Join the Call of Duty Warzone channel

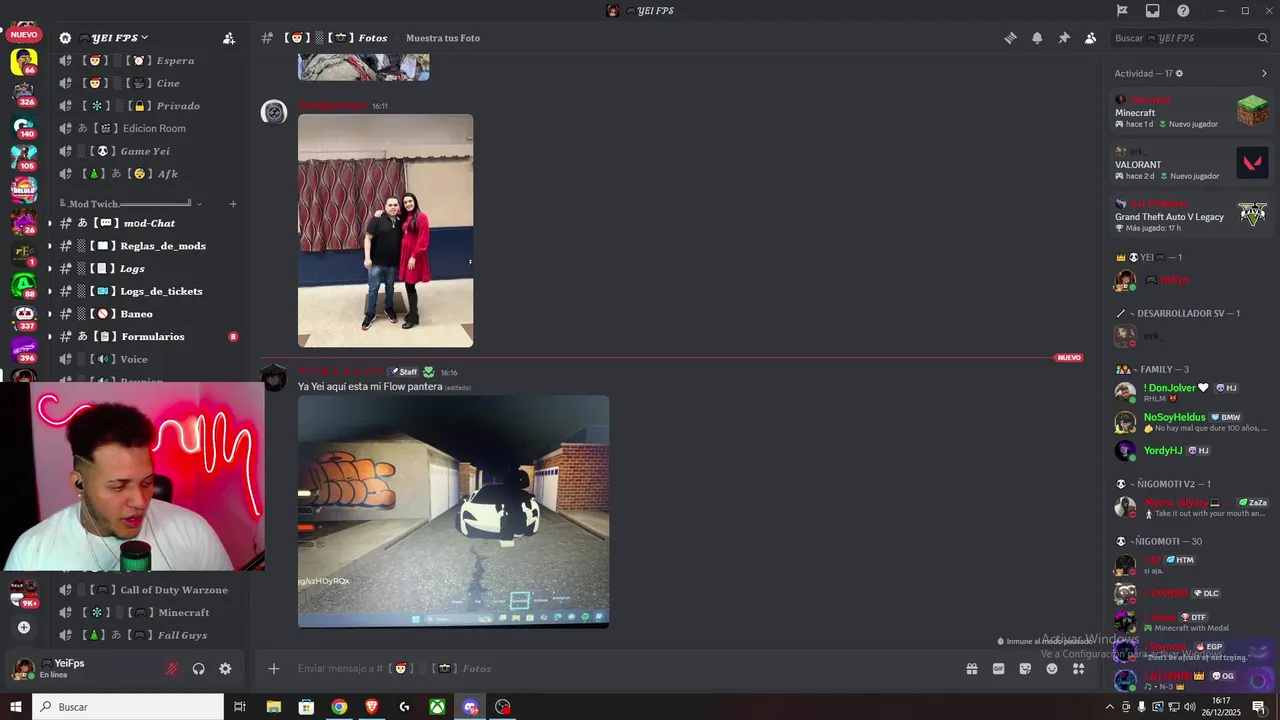click(x=149, y=590)
